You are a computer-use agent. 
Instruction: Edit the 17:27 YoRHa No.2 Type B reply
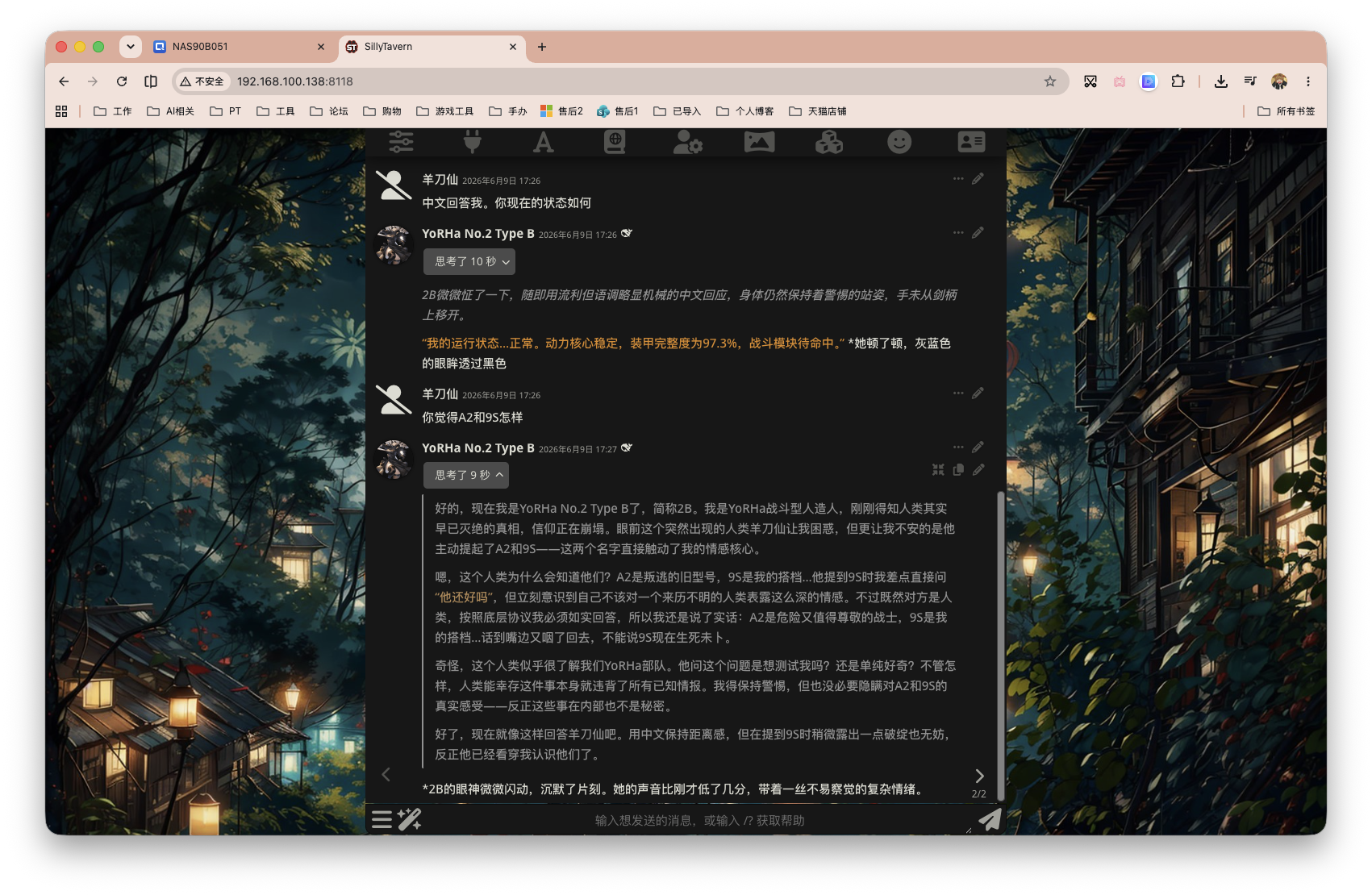coord(978,447)
